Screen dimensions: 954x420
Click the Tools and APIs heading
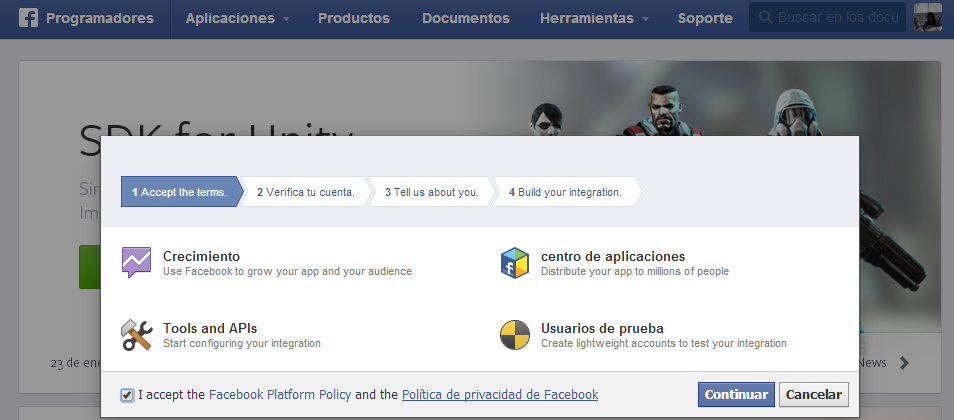pyautogui.click(x=210, y=328)
